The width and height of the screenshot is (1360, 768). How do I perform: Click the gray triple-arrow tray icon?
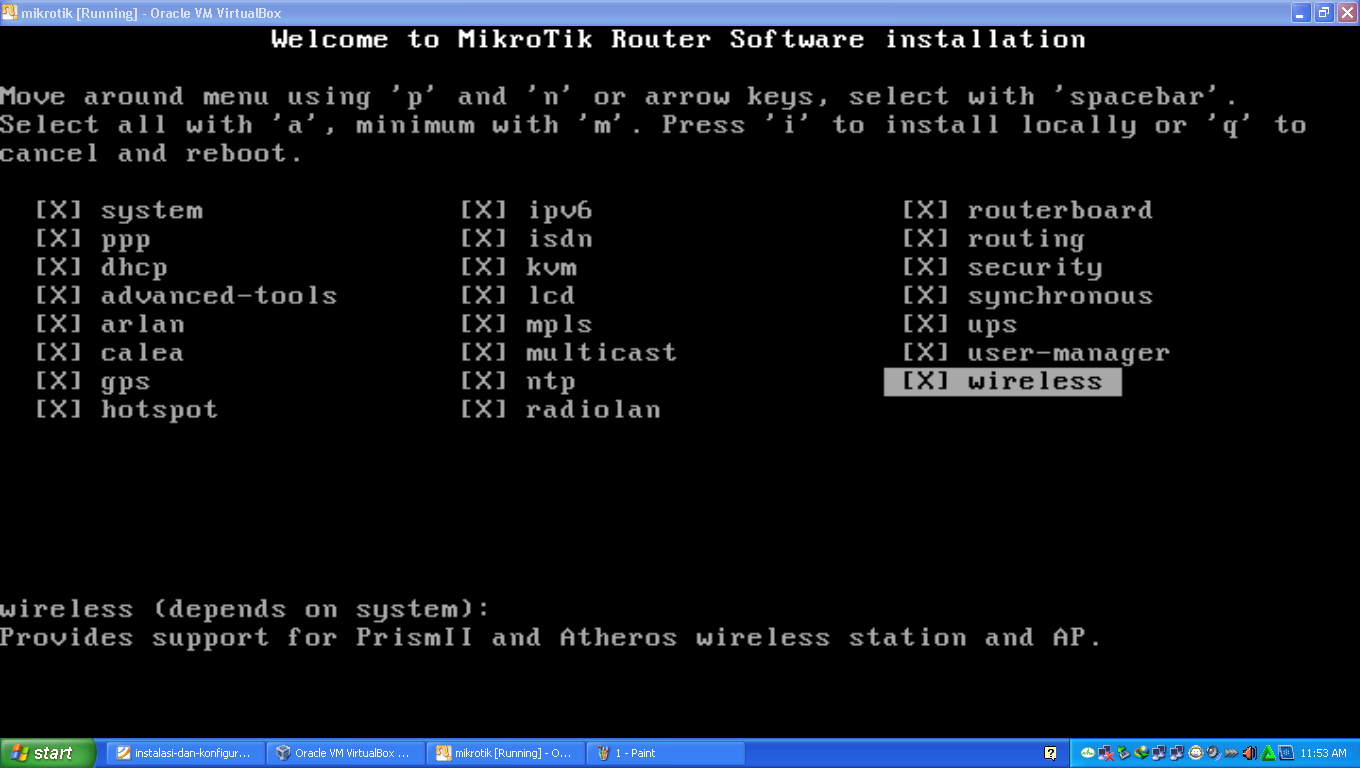click(x=1231, y=753)
